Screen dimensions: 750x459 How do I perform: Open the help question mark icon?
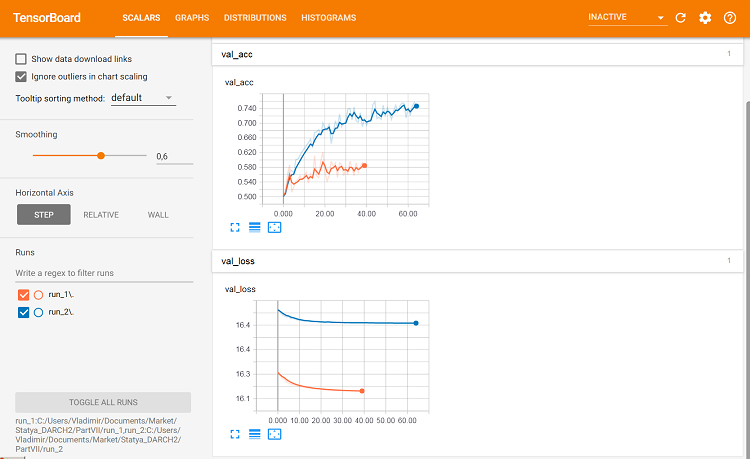(730, 18)
